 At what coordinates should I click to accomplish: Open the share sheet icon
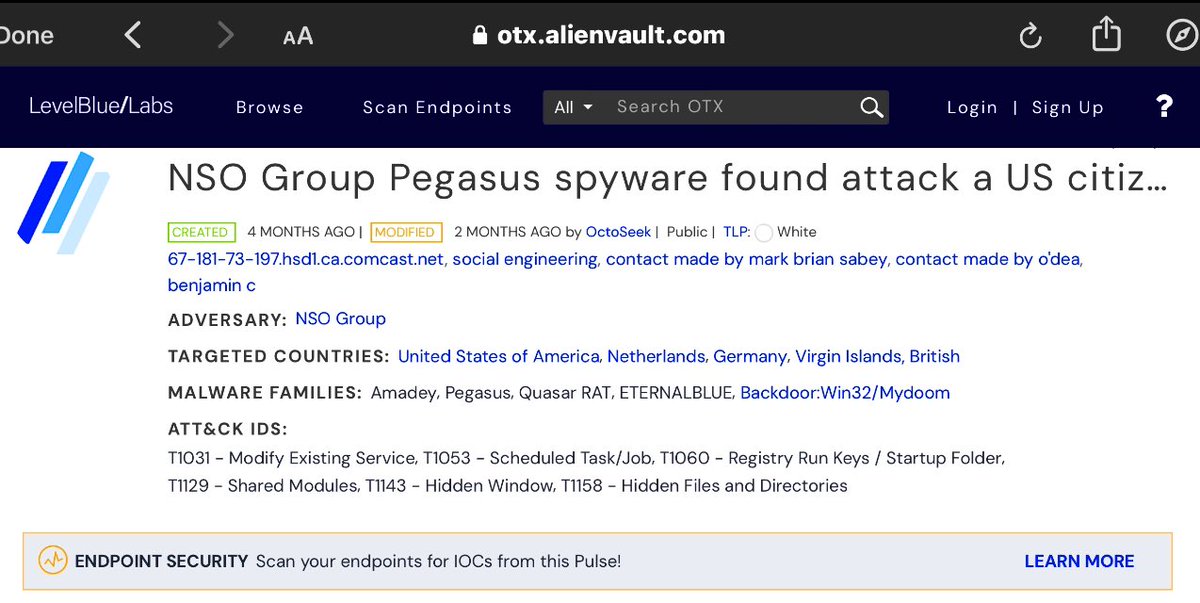[1106, 35]
